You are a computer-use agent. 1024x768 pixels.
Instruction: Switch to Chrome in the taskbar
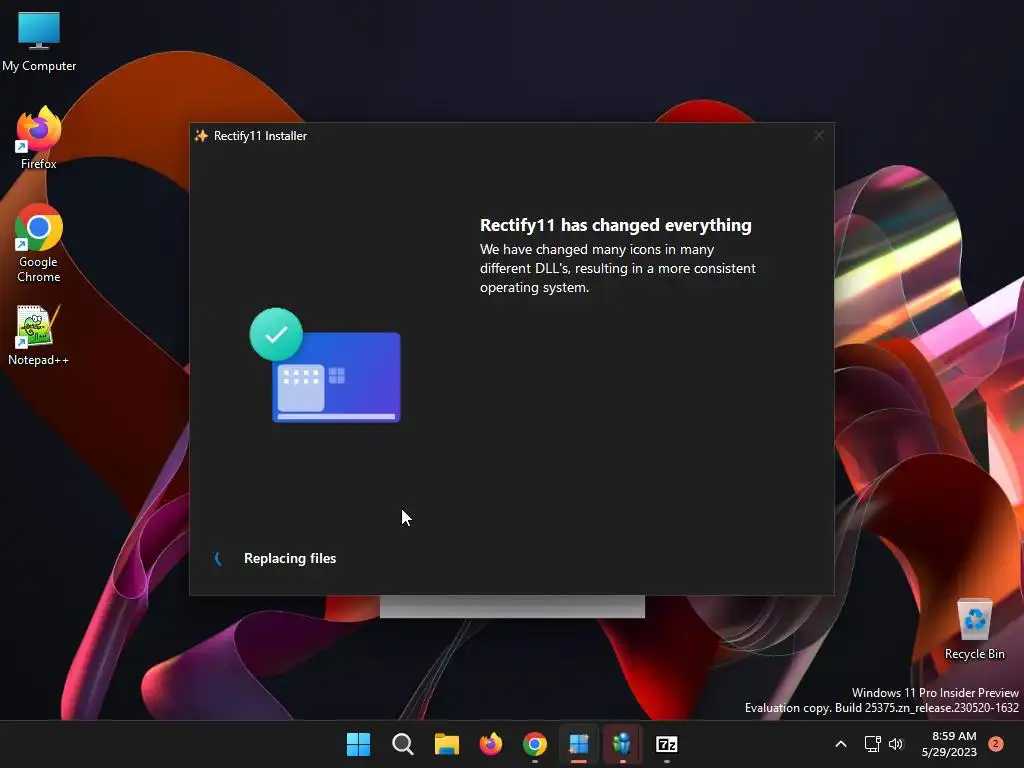[535, 744]
